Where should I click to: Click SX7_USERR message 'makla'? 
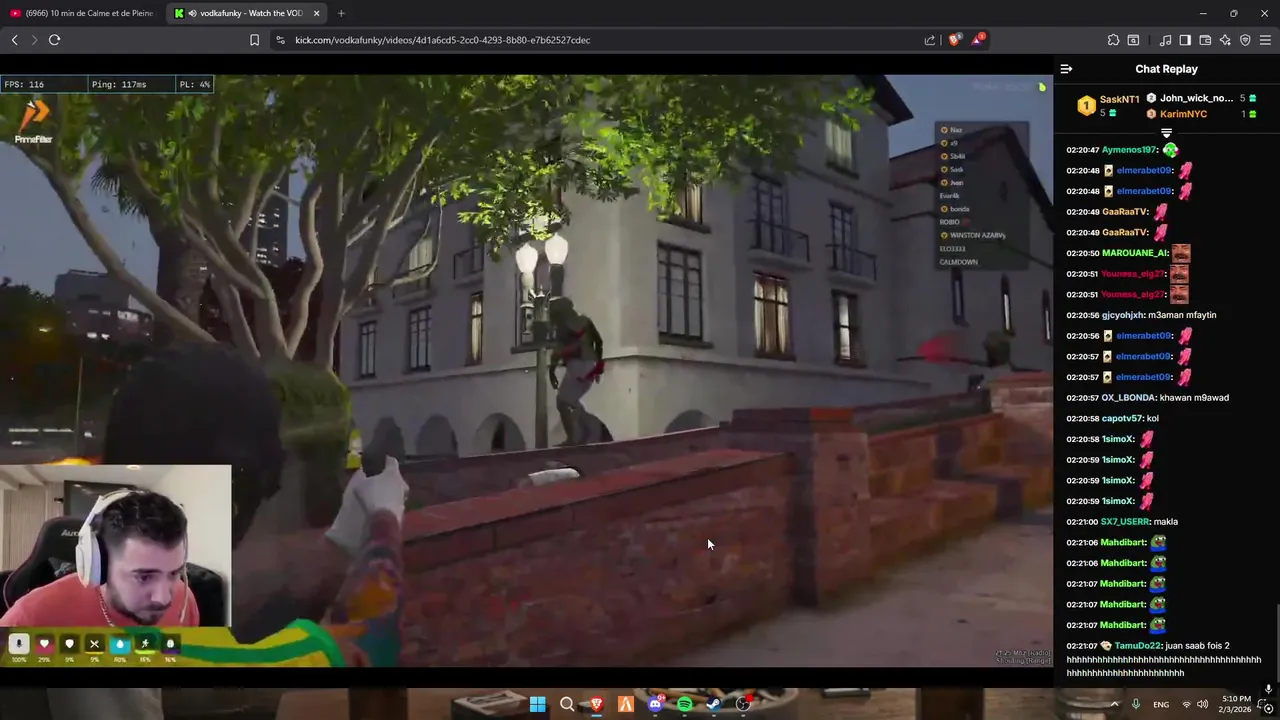pos(1165,522)
